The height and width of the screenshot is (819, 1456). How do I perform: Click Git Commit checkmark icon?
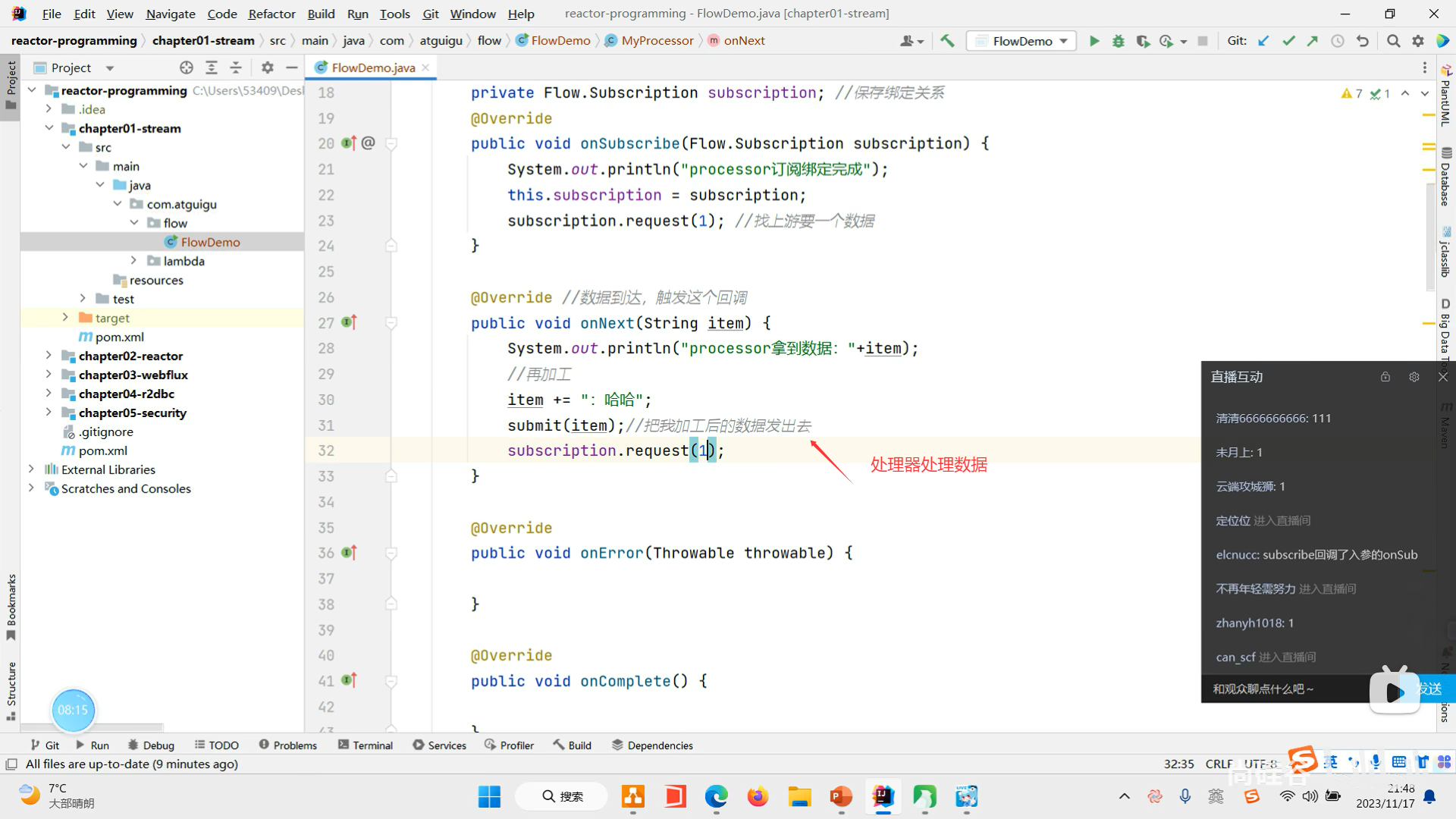[1288, 41]
